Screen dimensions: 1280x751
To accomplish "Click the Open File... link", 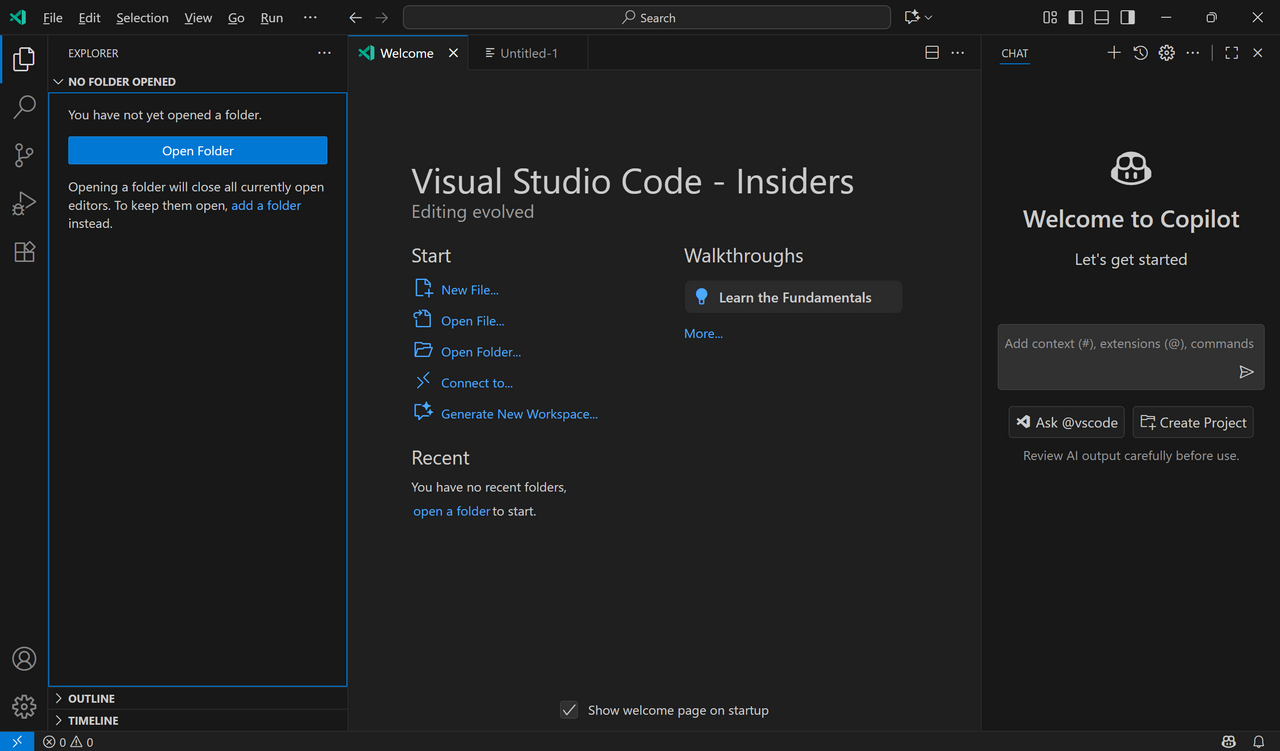I will click(473, 321).
